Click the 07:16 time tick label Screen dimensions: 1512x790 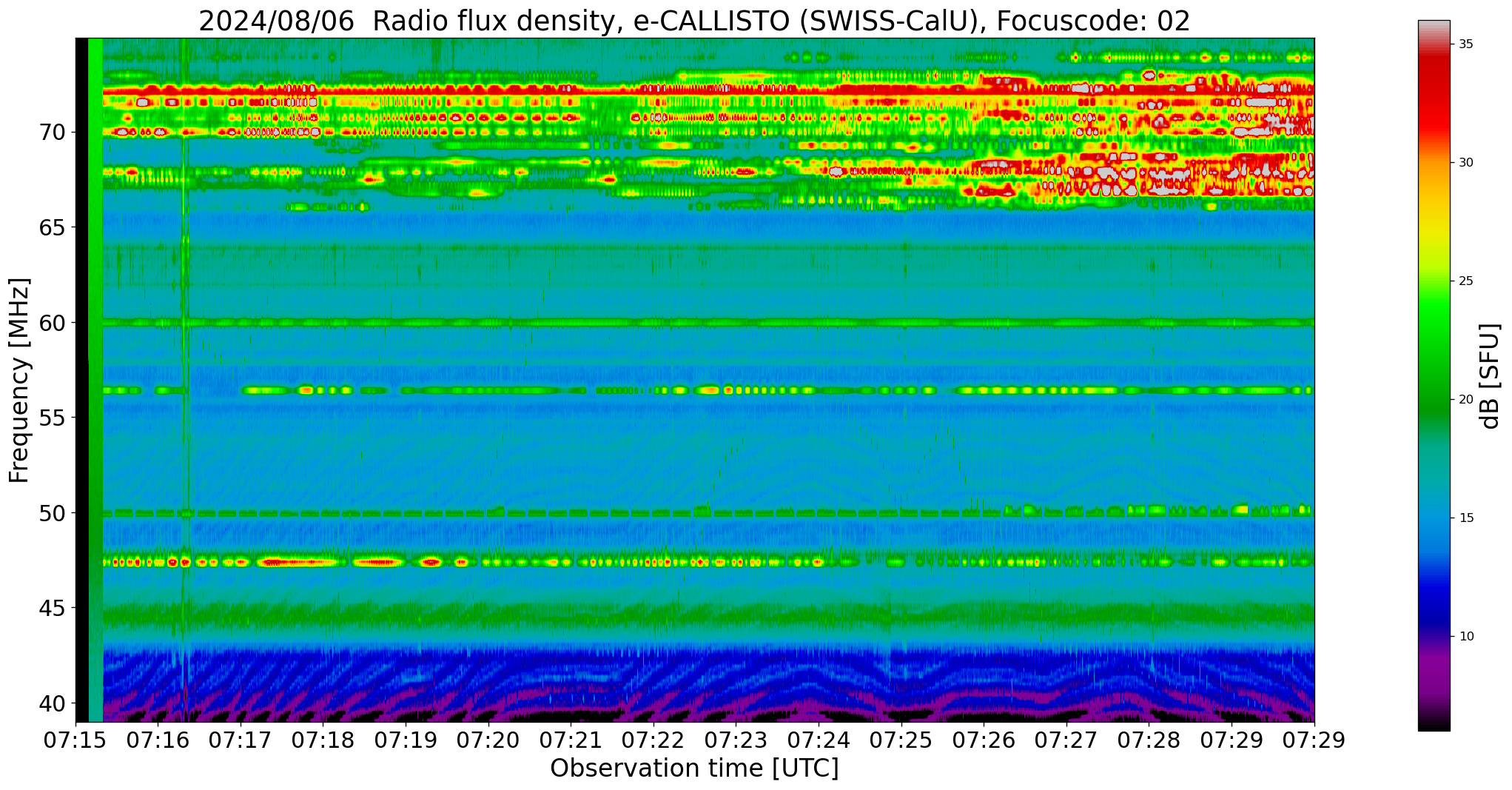[158, 740]
